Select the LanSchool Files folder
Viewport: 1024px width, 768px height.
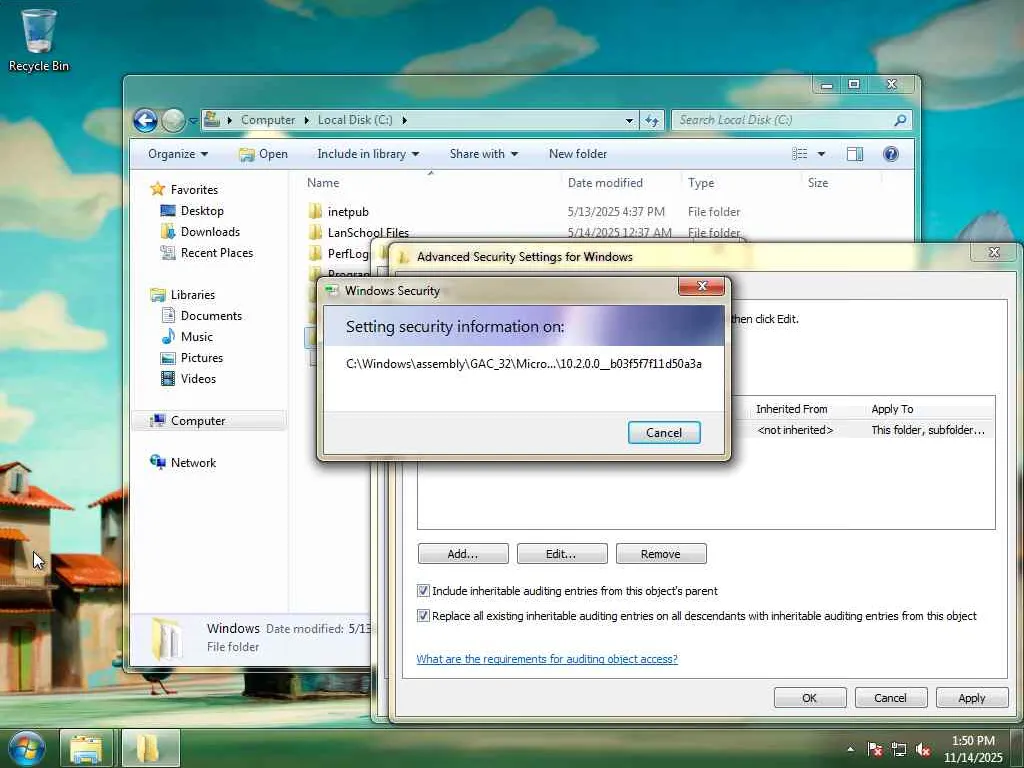click(360, 232)
